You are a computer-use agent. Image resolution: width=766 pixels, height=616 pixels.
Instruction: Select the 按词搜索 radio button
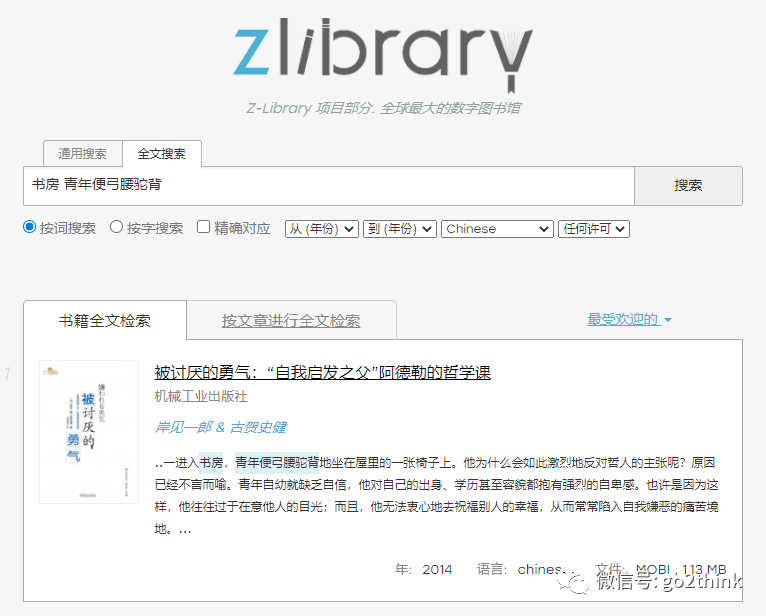[30, 227]
